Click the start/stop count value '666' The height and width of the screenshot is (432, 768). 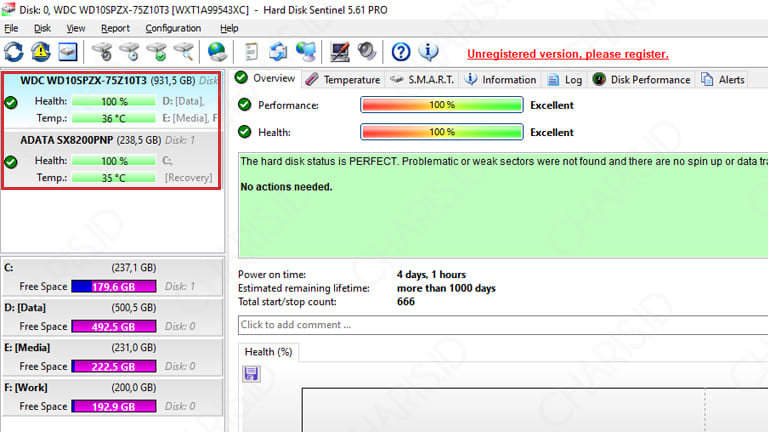point(406,301)
